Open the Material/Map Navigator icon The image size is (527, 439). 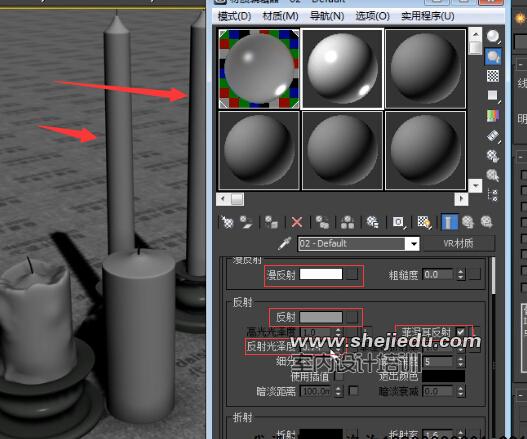pyautogui.click(x=493, y=195)
